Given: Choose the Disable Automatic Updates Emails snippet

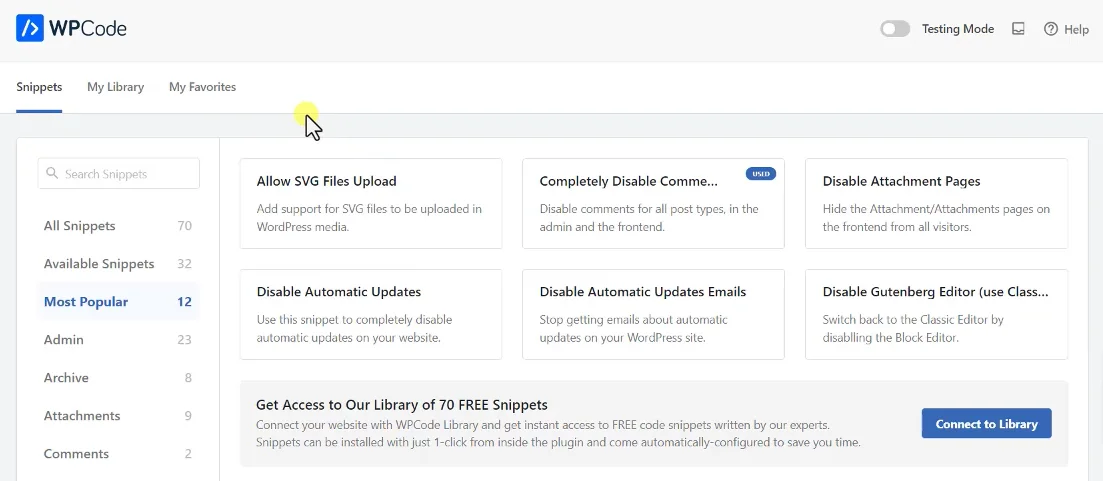Looking at the screenshot, I should pyautogui.click(x=653, y=314).
